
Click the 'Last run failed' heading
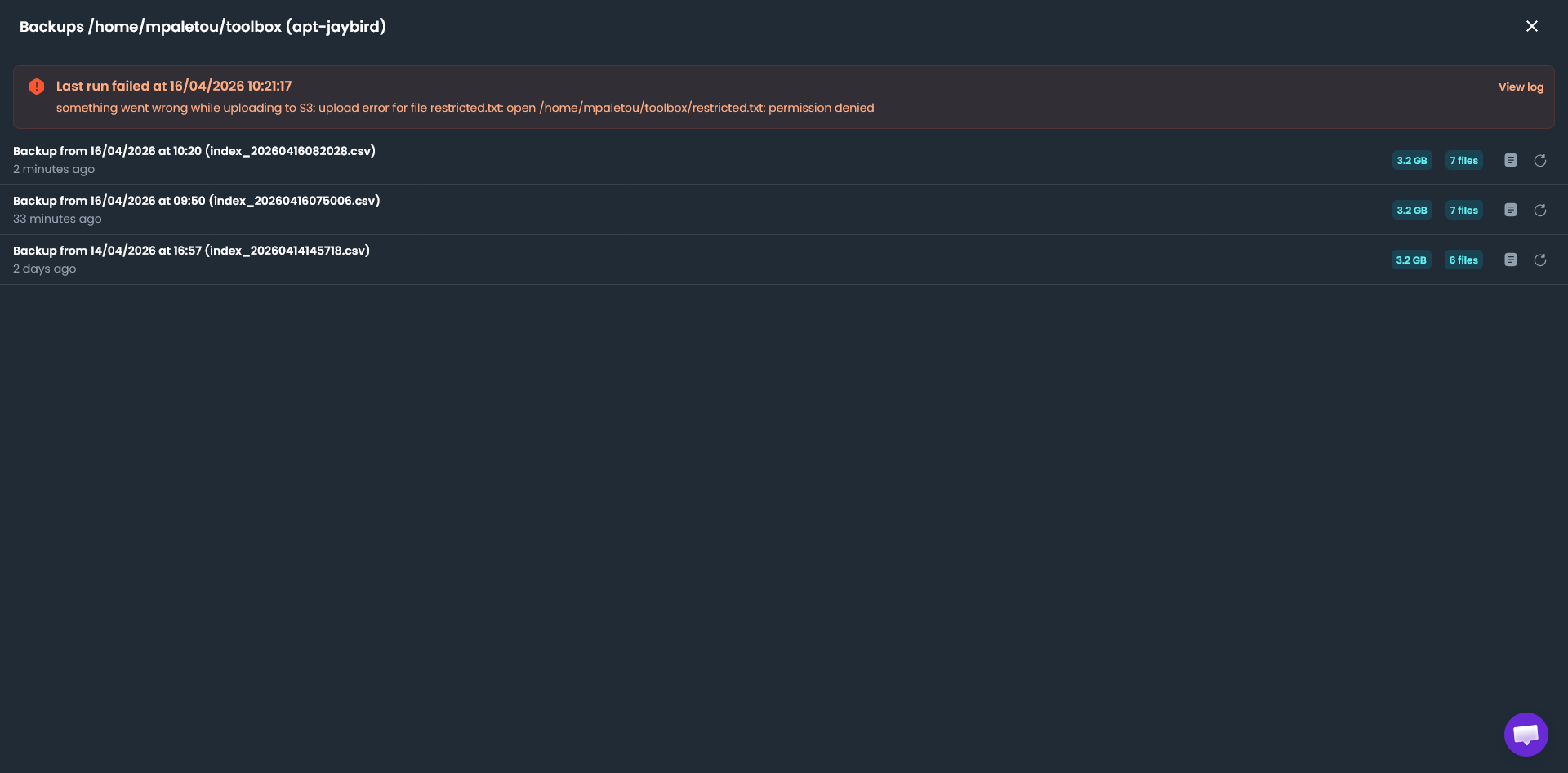click(x=173, y=86)
